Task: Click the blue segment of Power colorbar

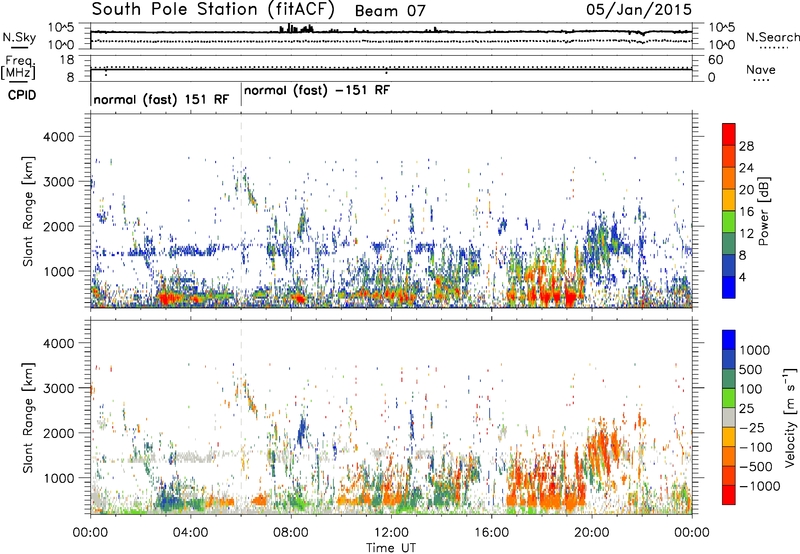Action: (729, 287)
